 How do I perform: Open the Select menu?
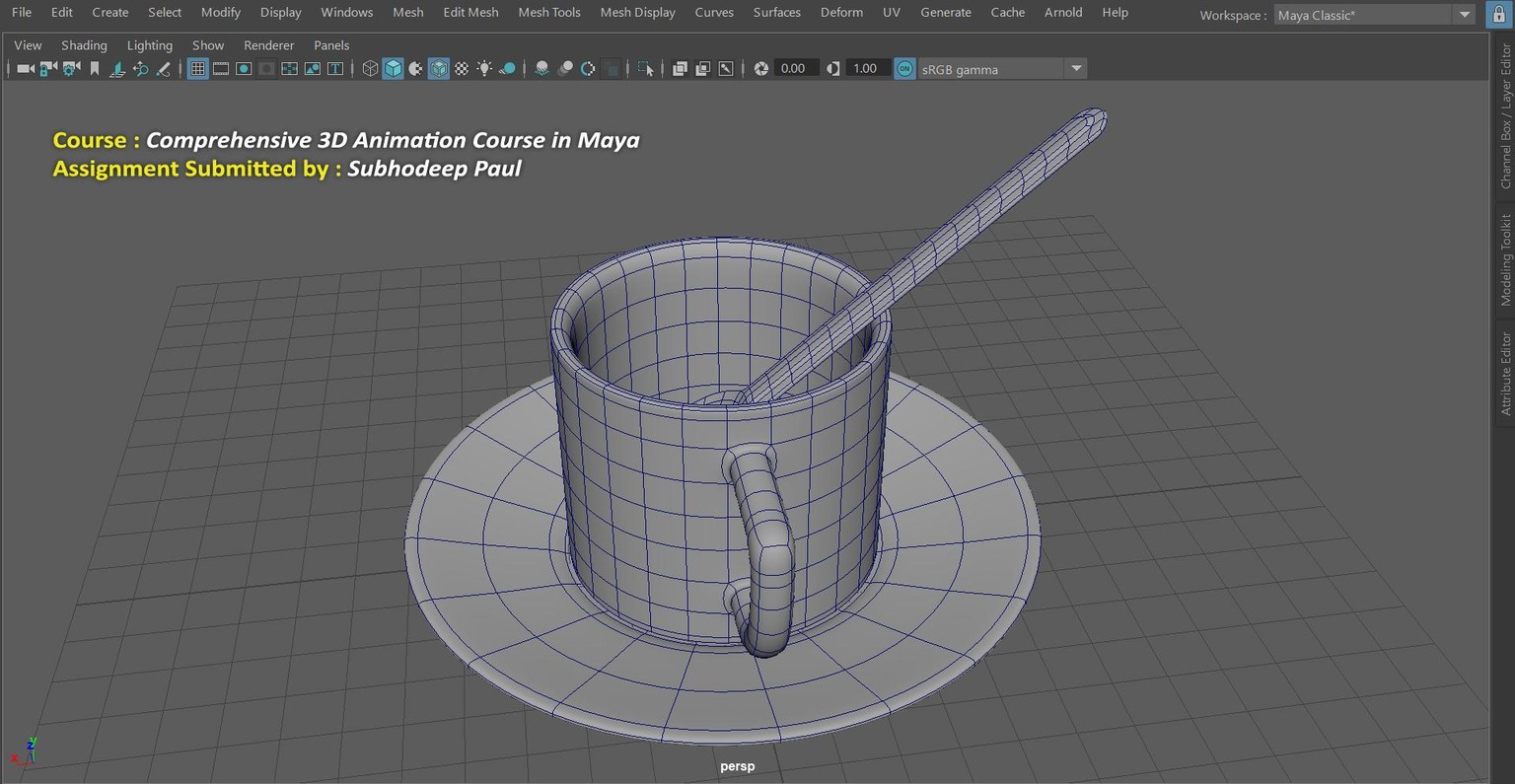pos(165,13)
